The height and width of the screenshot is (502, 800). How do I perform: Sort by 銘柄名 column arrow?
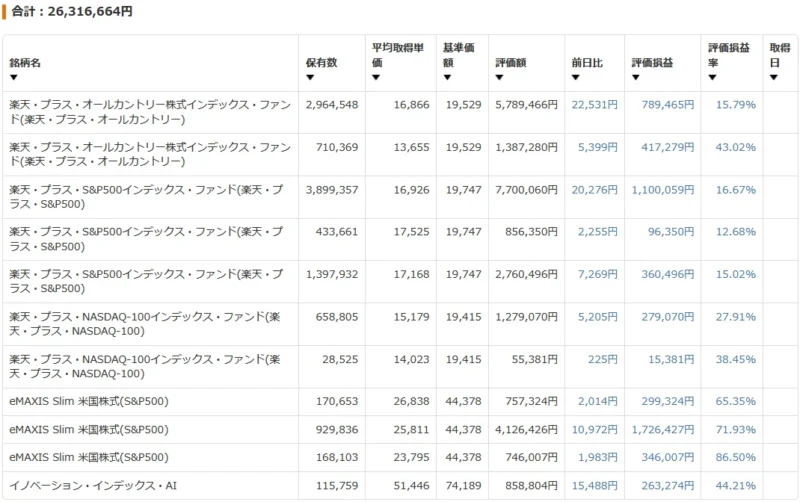[x=14, y=78]
